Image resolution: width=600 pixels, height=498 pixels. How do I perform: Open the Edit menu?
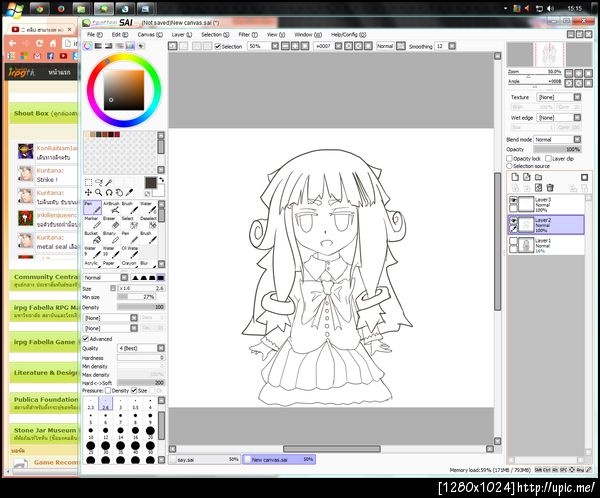point(120,34)
